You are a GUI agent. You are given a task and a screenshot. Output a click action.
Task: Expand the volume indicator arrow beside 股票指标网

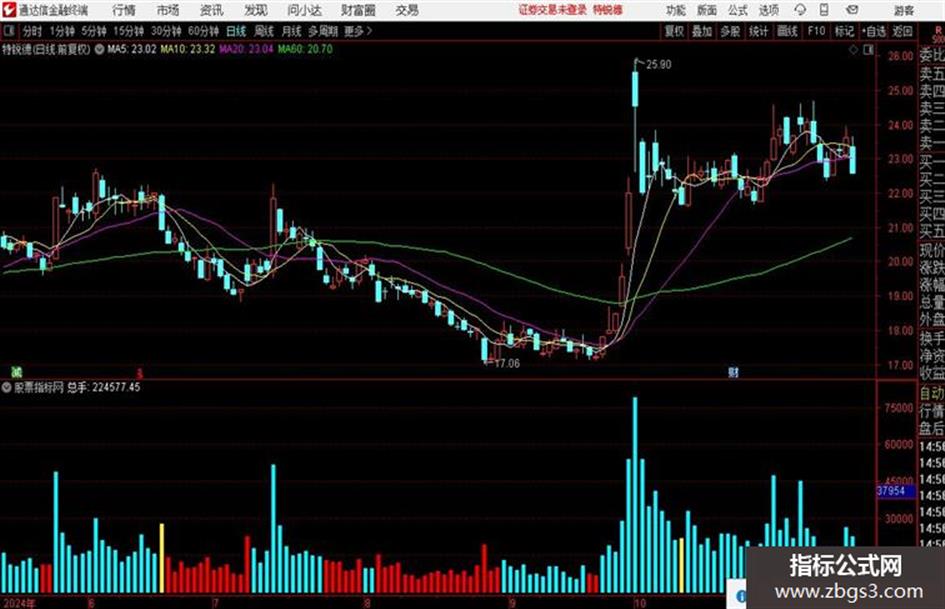point(7,388)
